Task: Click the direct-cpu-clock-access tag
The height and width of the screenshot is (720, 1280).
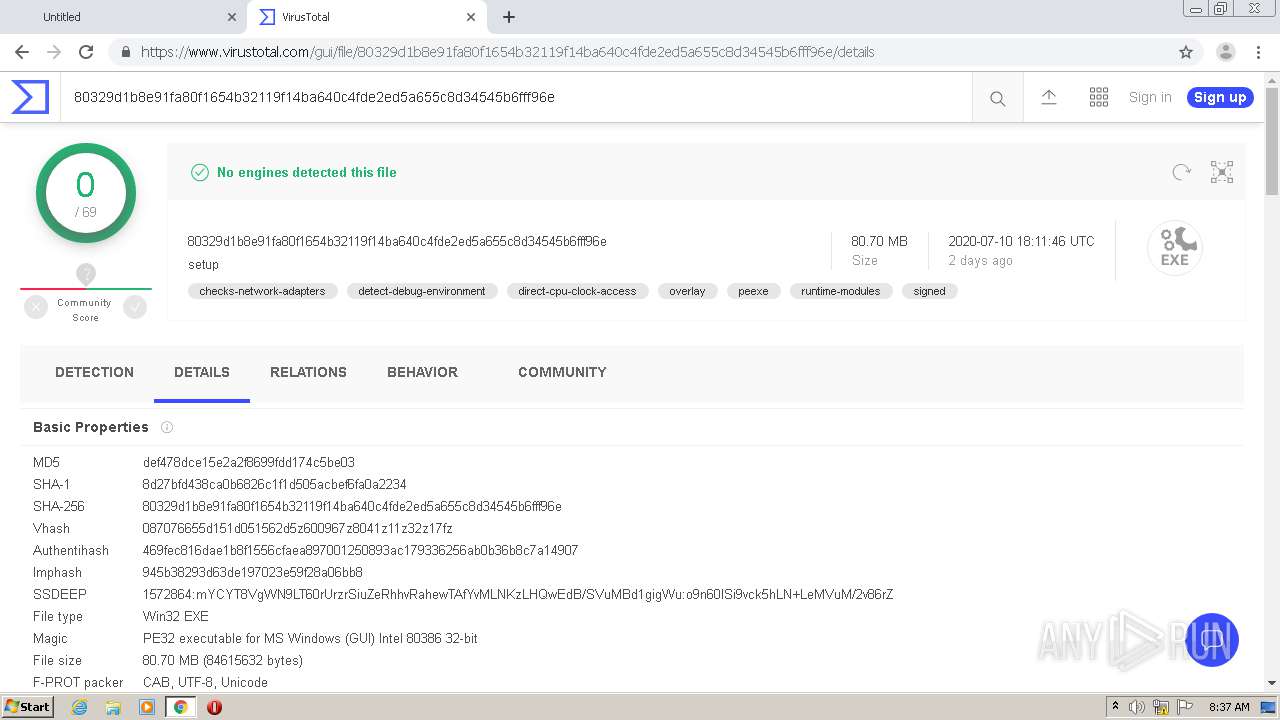Action: click(x=577, y=291)
